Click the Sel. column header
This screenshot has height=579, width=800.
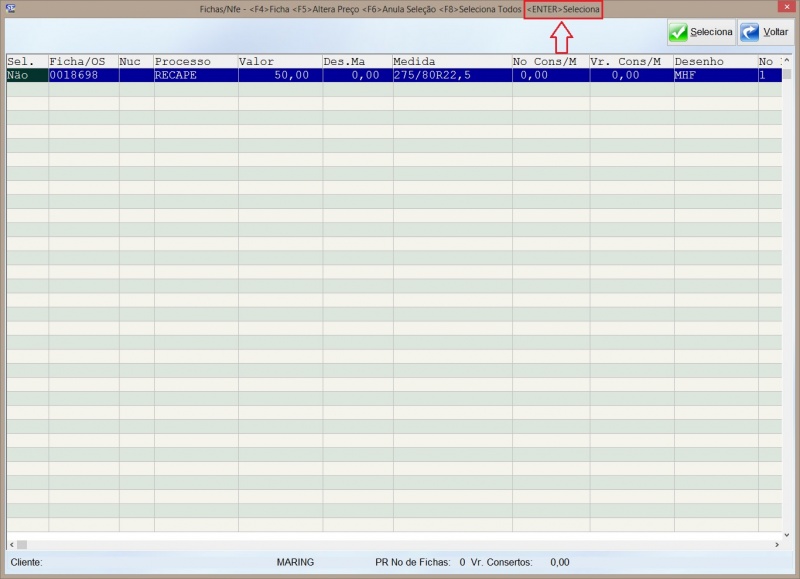coord(26,61)
